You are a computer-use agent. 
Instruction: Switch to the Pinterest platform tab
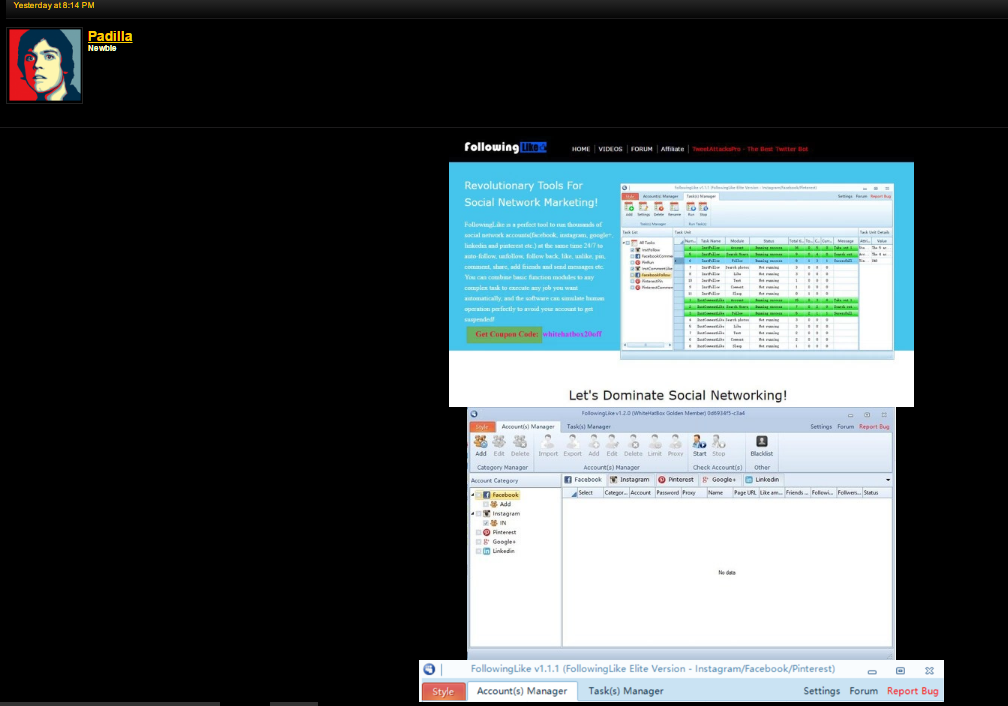tap(676, 480)
